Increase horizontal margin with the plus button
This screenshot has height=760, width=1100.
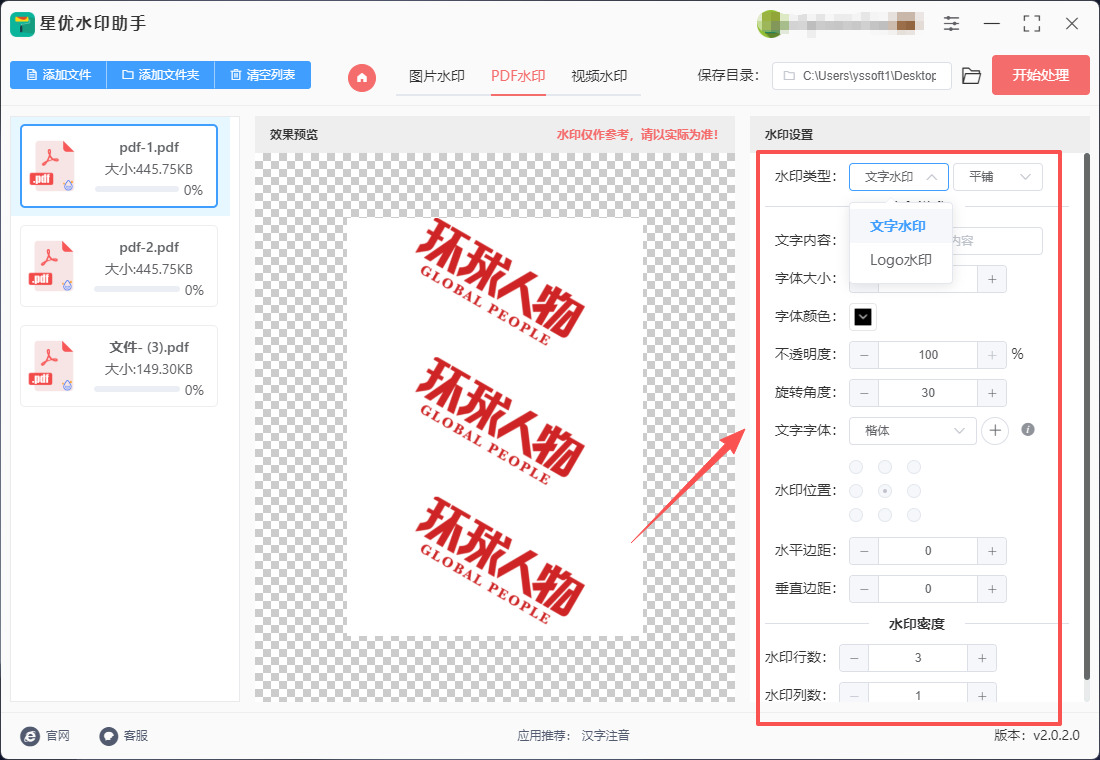point(992,551)
